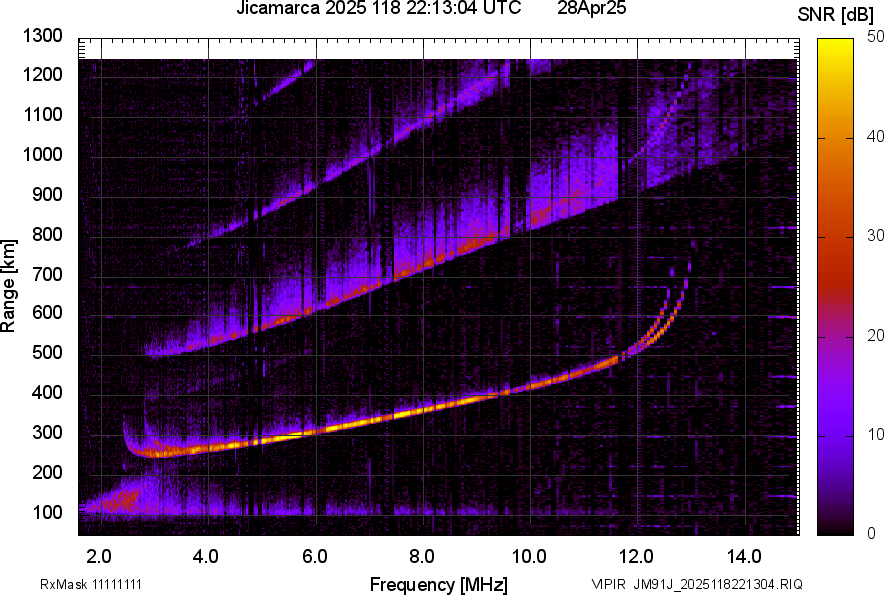Image resolution: width=884 pixels, height=595 pixels.
Task: Click the 100 range axis tick label
Action: (x=47, y=512)
